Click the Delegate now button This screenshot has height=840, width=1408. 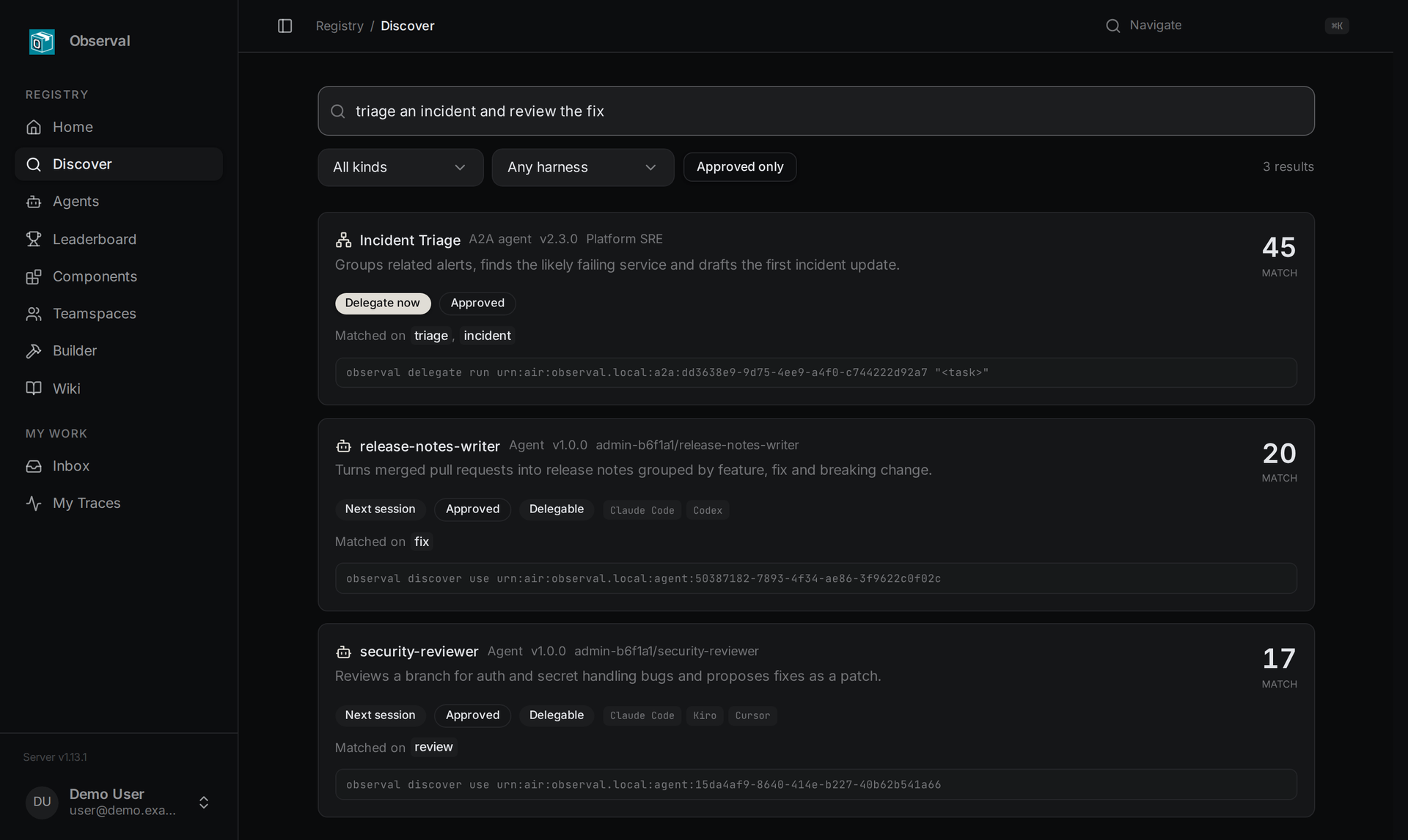click(x=382, y=303)
